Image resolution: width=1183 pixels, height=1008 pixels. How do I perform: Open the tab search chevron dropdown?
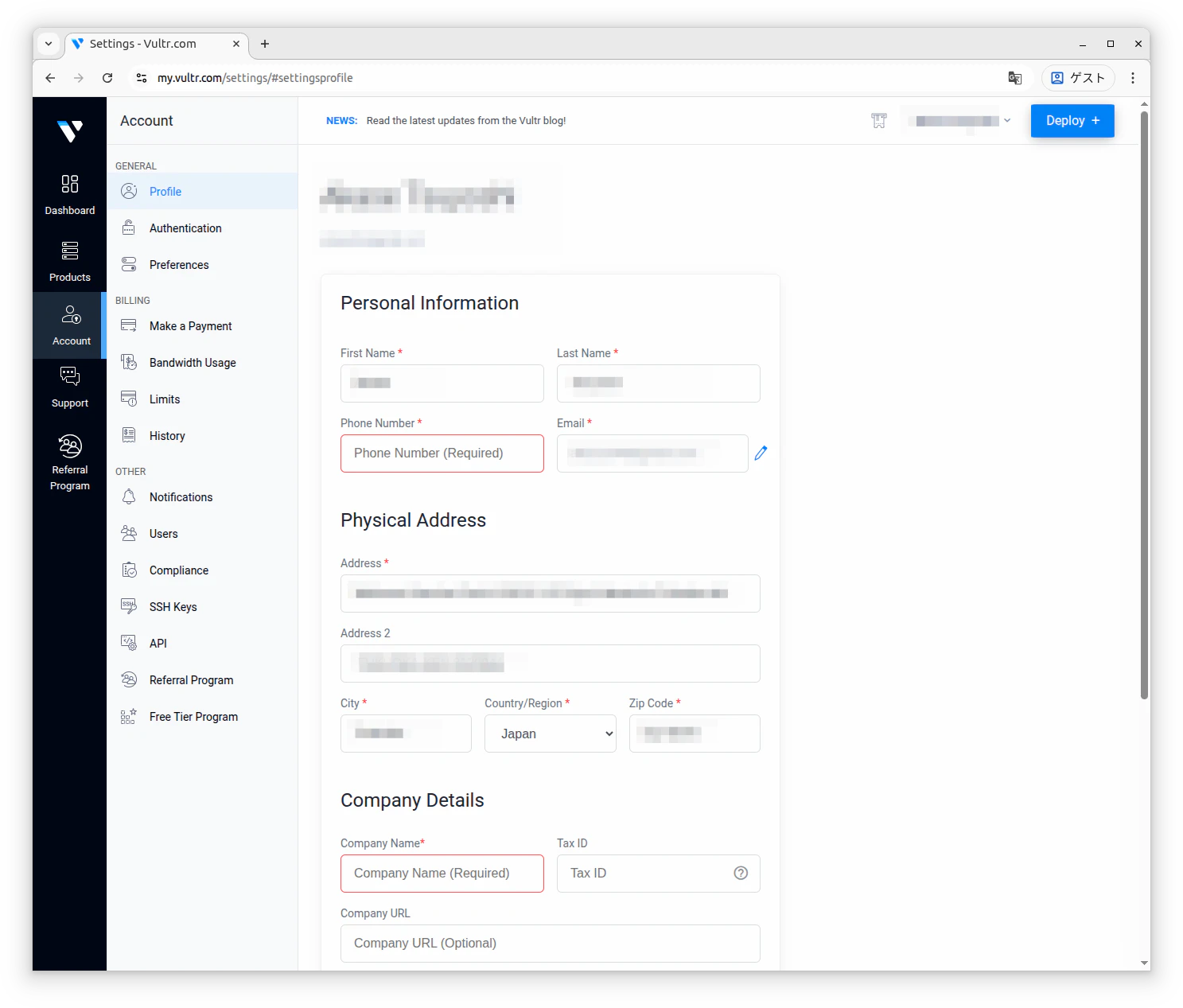coord(49,44)
